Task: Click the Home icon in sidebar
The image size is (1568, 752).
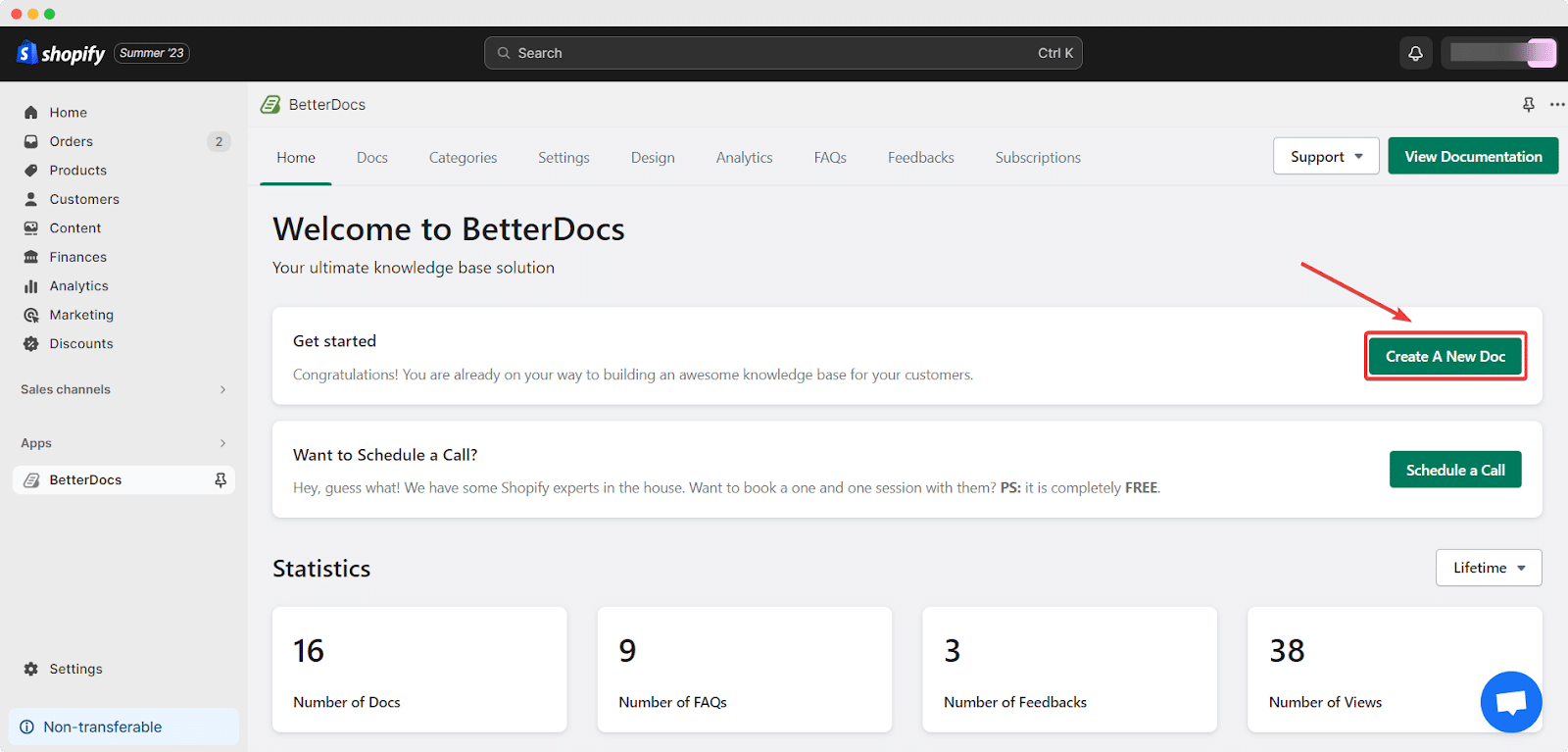Action: pos(31,113)
